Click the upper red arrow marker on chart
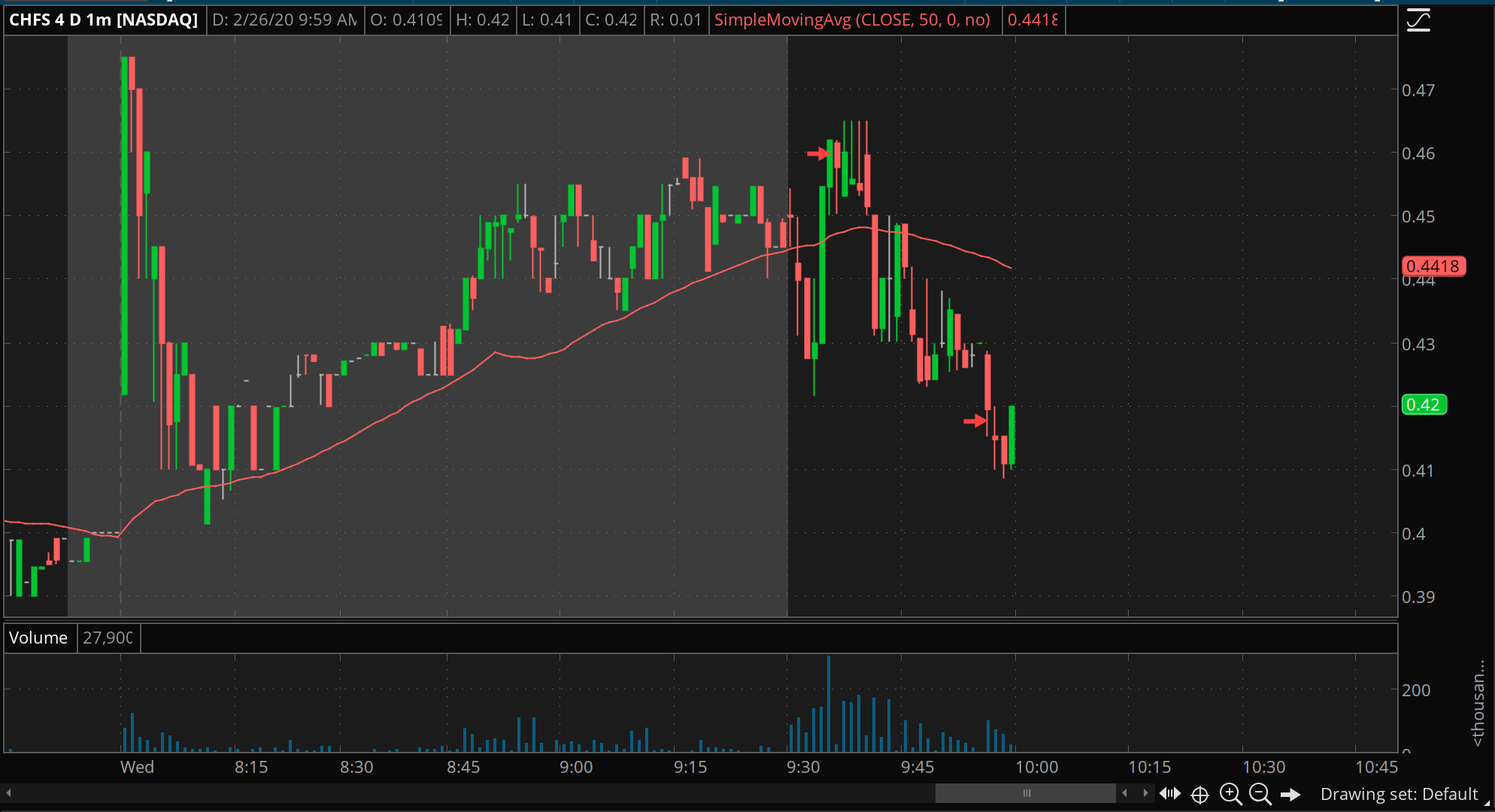Viewport: 1495px width, 812px height. [817, 153]
